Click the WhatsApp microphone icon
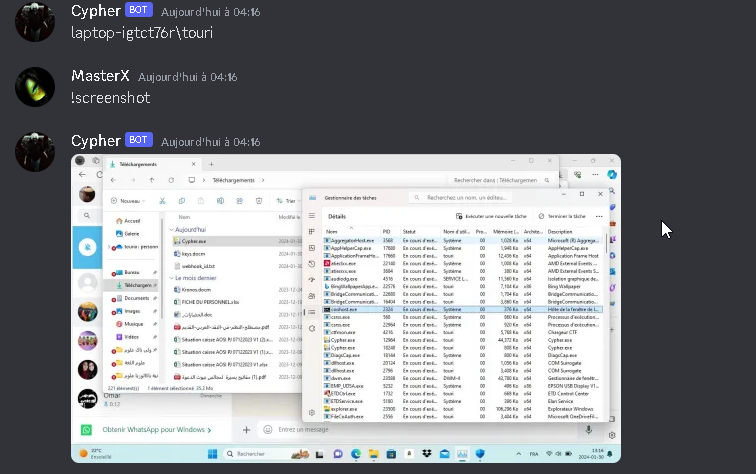The image size is (756, 474). pos(588,430)
